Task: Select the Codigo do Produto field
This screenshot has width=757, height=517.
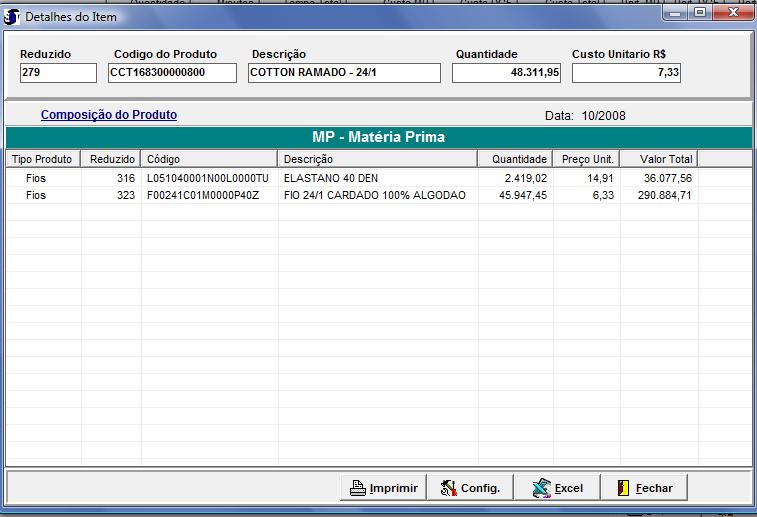Action: coord(171,73)
